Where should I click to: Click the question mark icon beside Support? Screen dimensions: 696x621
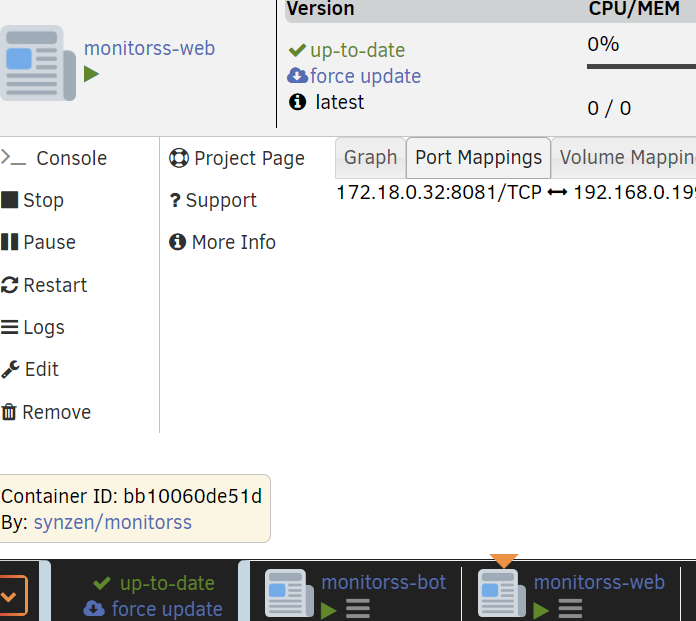click(x=175, y=200)
